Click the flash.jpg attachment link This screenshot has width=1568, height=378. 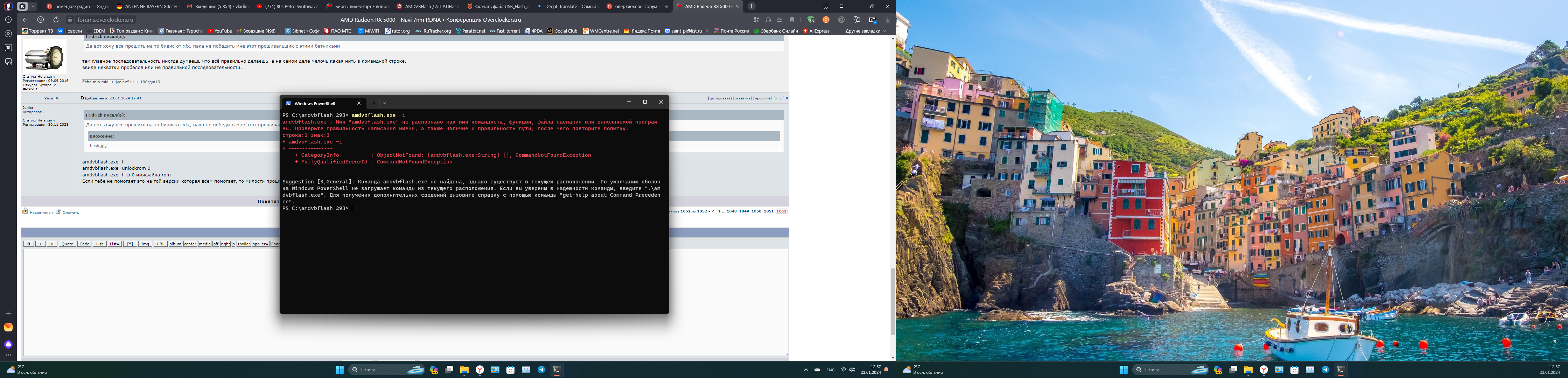(98, 146)
